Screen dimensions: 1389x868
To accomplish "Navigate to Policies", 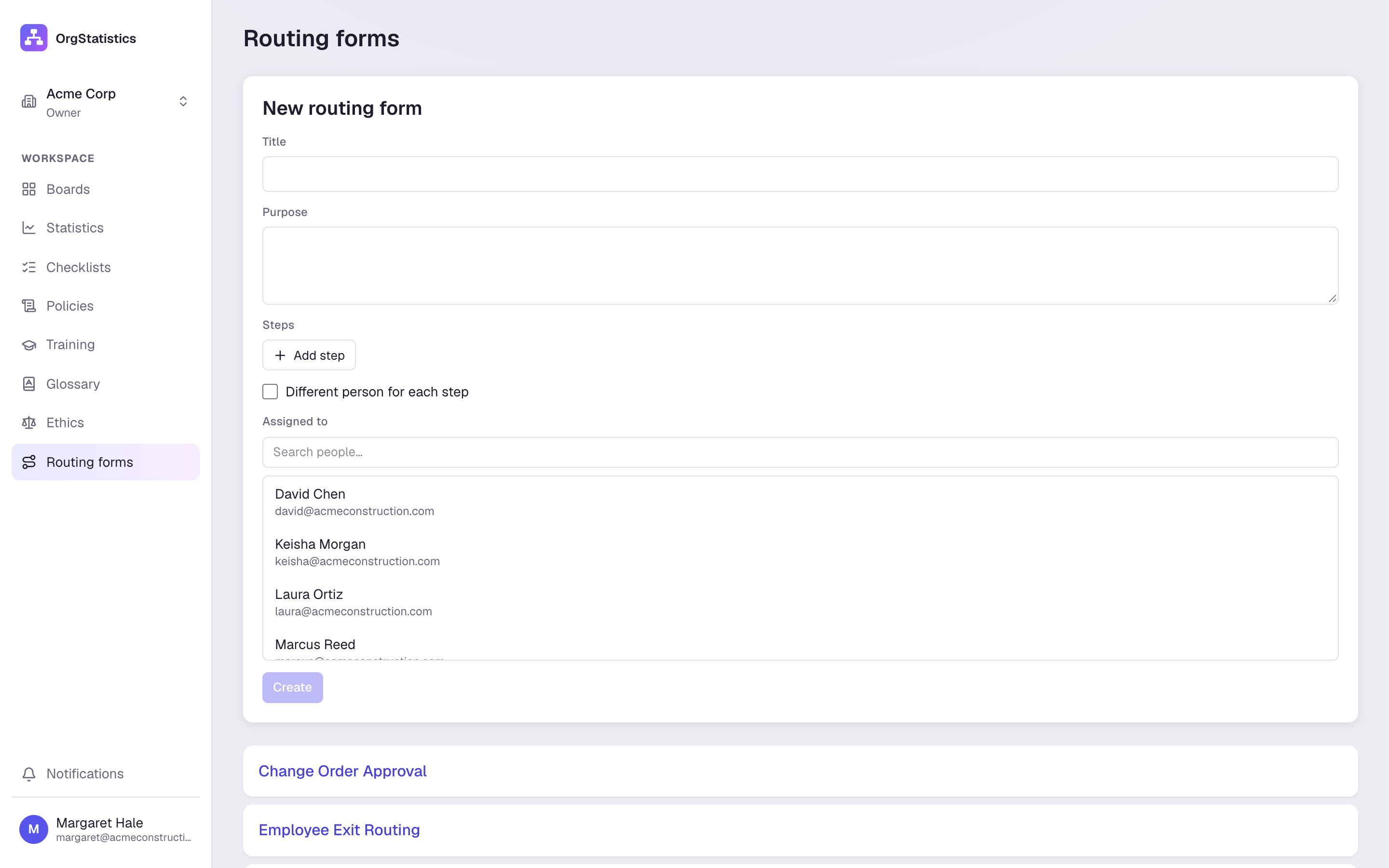I will [x=106, y=306].
